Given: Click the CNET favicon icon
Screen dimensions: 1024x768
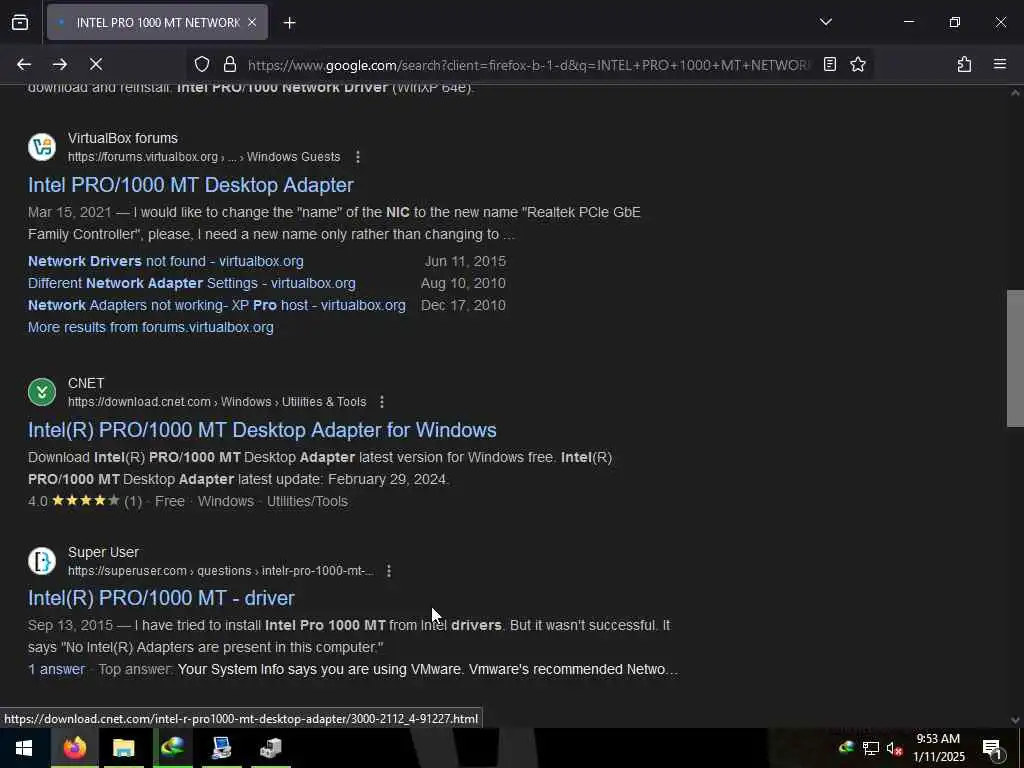Looking at the screenshot, I should pyautogui.click(x=42, y=392).
